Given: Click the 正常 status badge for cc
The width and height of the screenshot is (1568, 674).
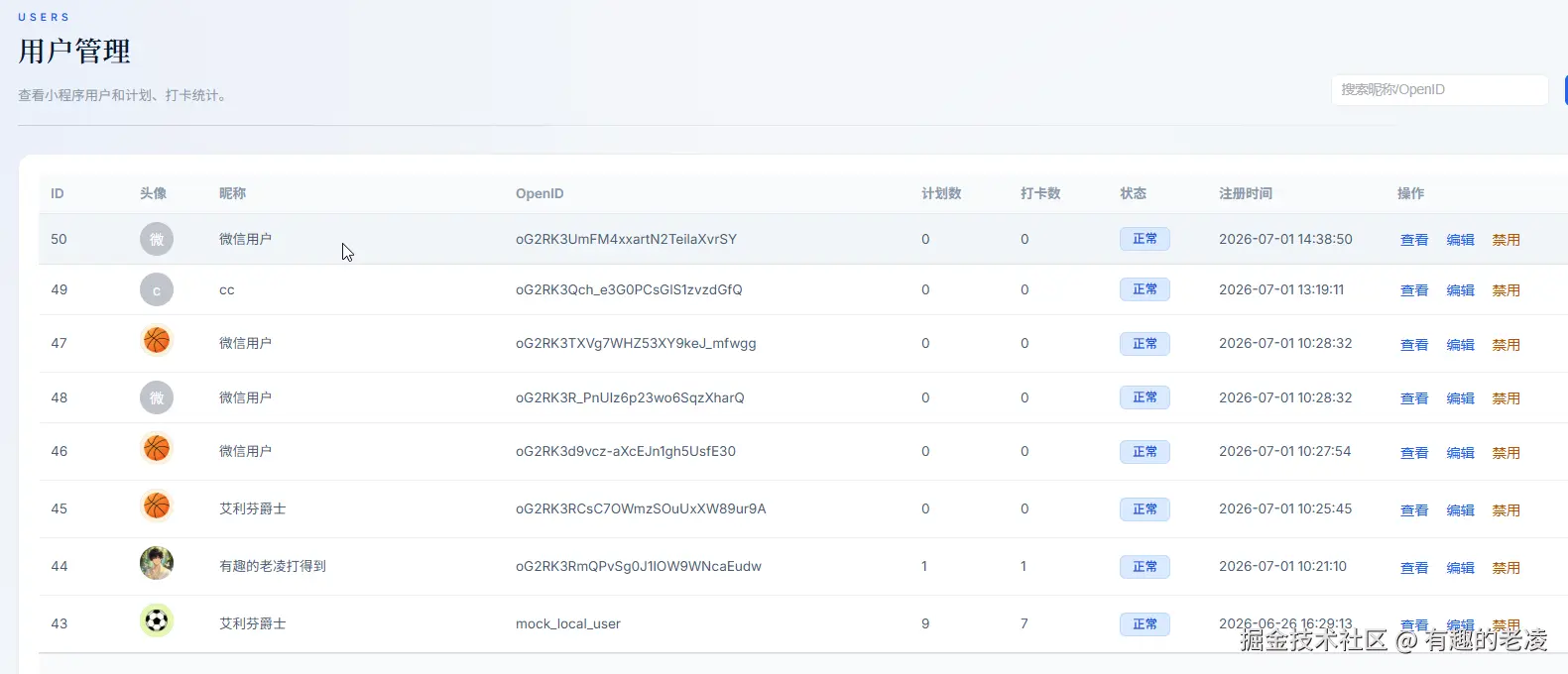Looking at the screenshot, I should tap(1145, 289).
